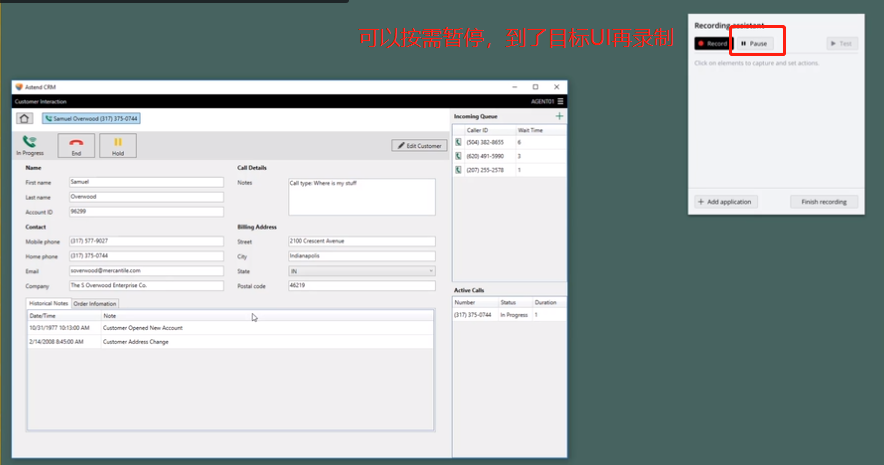Viewport: 884px width, 465px height.
Task: Click Pause in the Recording assistant
Action: pos(754,43)
